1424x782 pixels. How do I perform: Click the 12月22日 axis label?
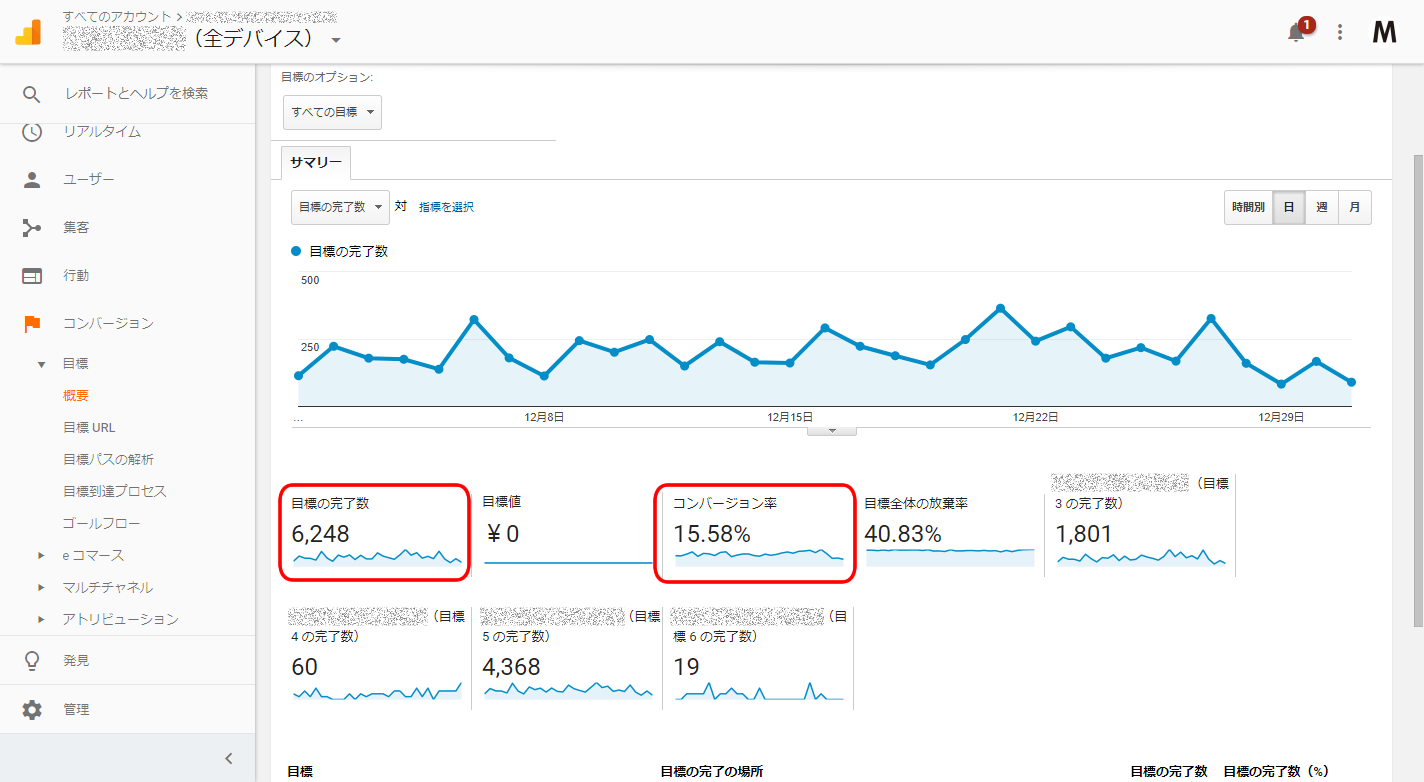point(1035,417)
